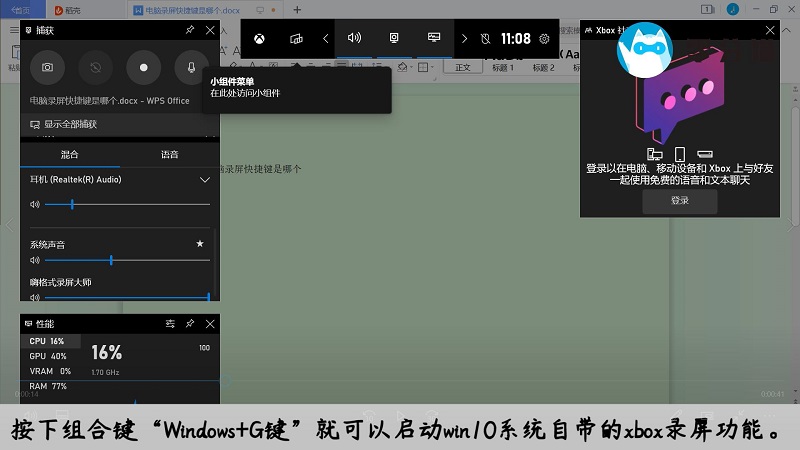Toggle the Capture widget in Game Bar
This screenshot has width=800, height=450.
pos(394,38)
